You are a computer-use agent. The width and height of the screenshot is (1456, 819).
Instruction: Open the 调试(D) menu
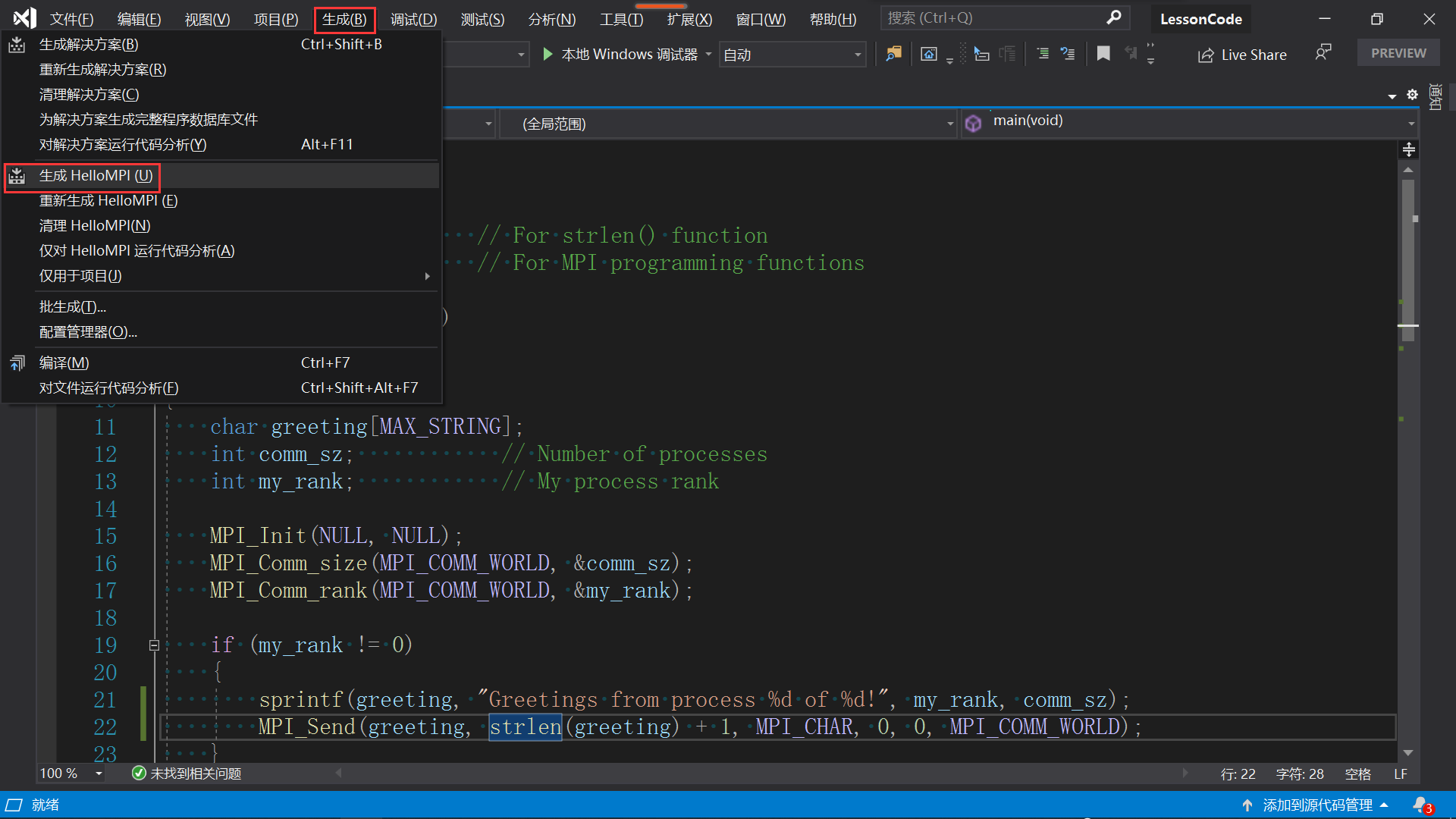coord(413,19)
